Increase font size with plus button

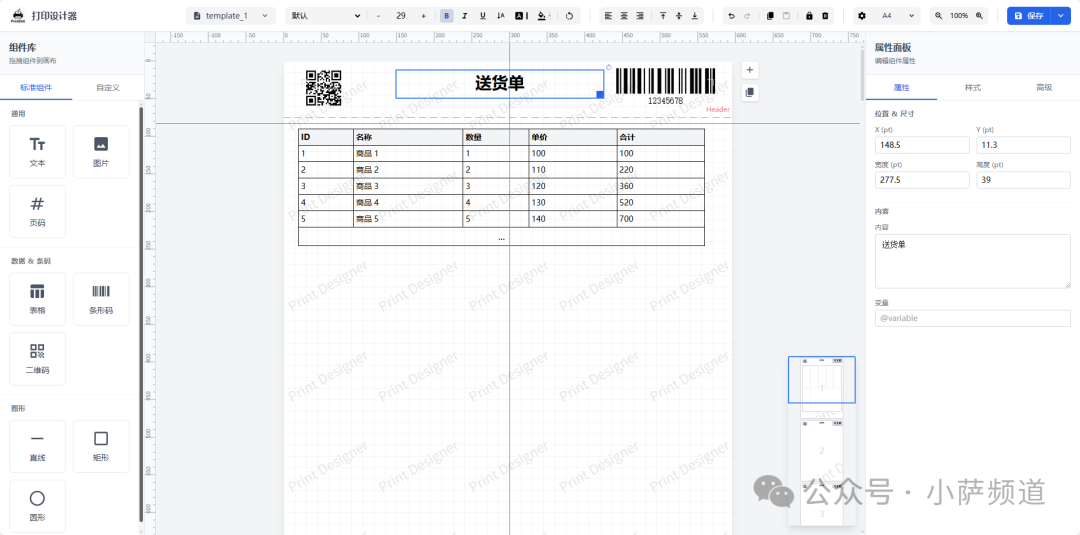pyautogui.click(x=423, y=16)
